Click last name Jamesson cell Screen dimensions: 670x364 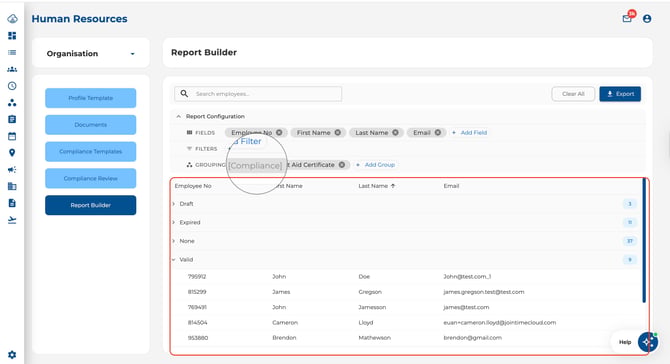[x=372, y=307]
